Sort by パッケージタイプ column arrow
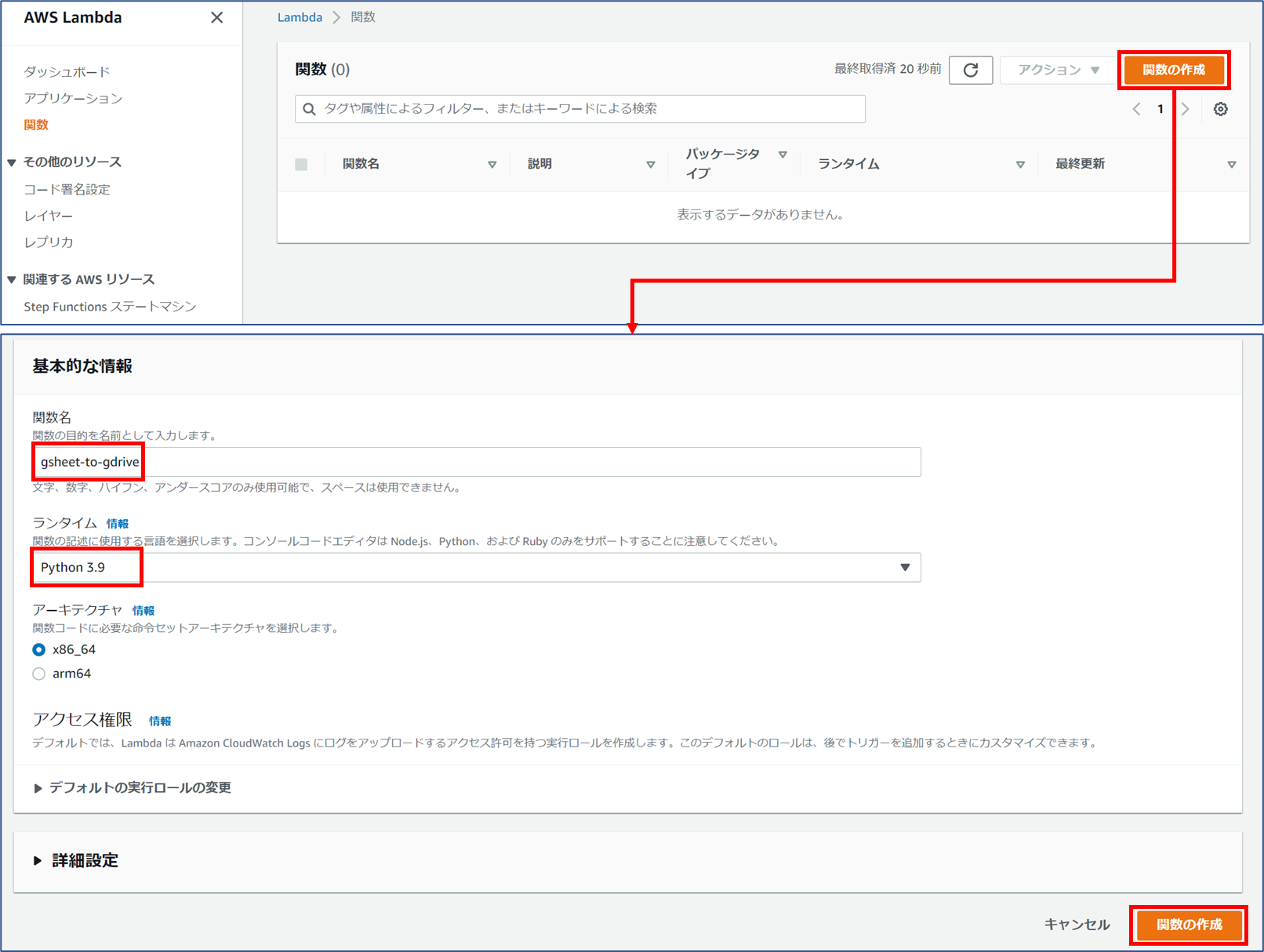 (x=783, y=154)
